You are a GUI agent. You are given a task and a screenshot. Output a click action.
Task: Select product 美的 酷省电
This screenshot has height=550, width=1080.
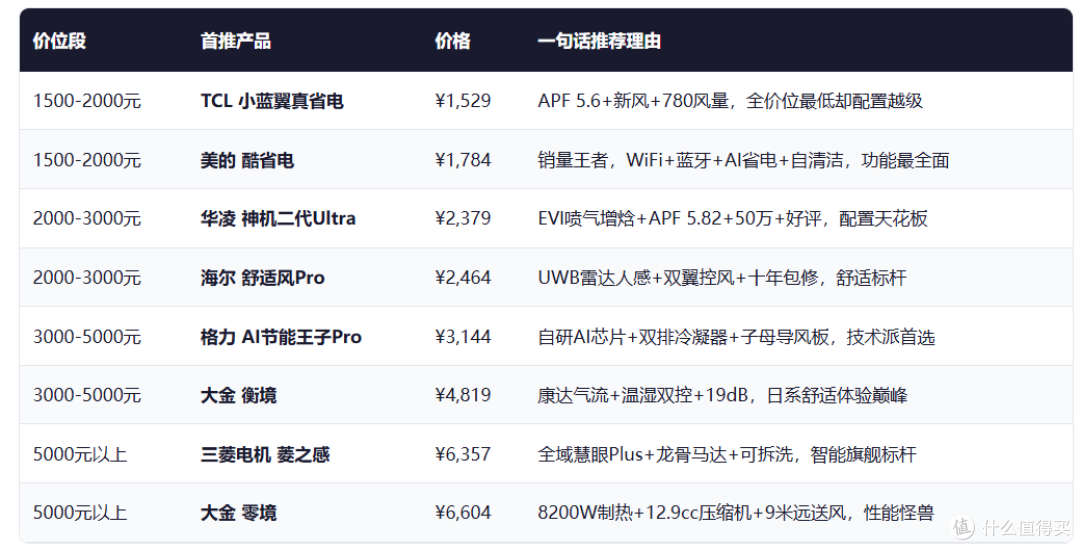click(x=247, y=160)
